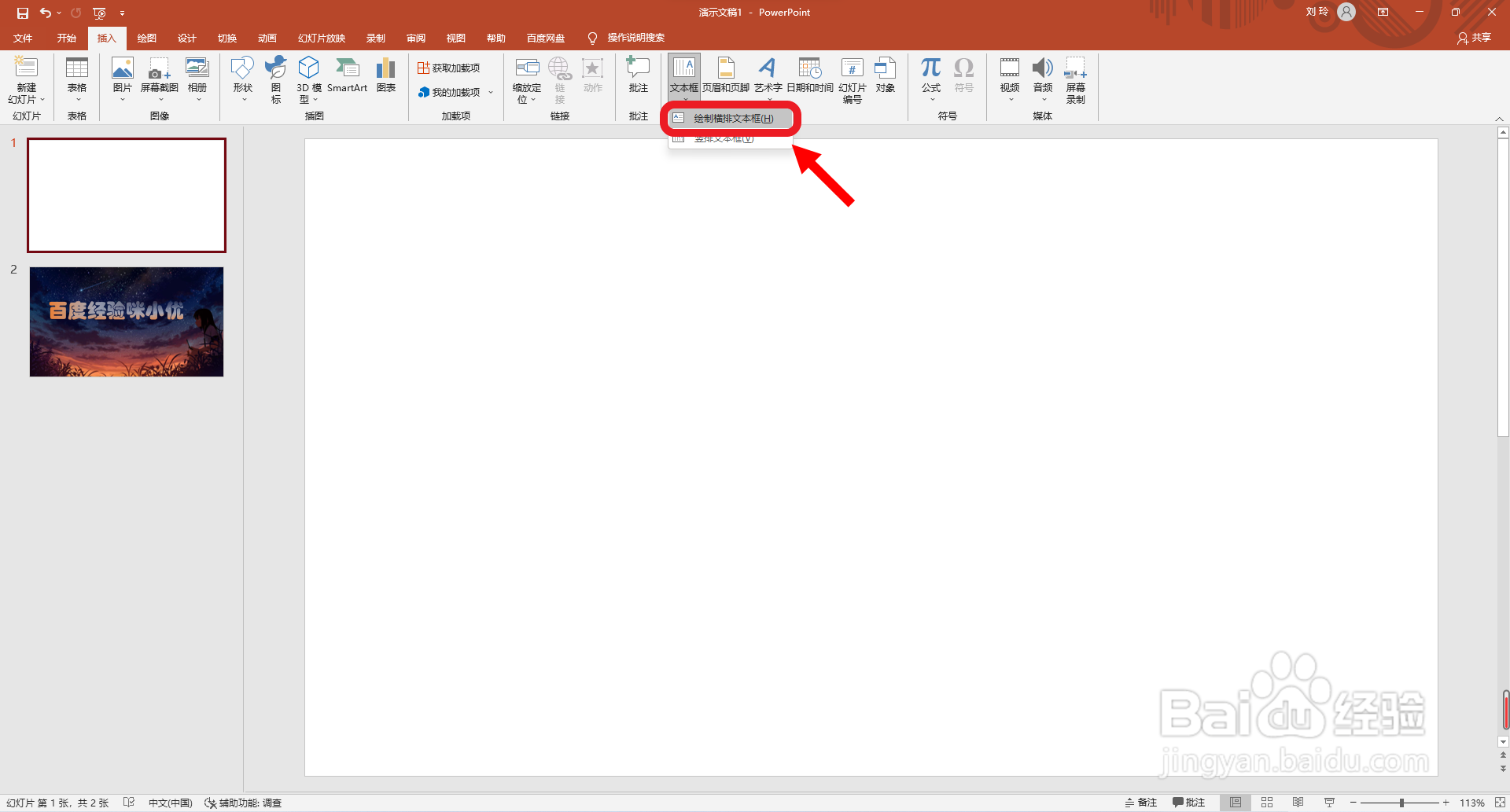Insert an Equation (公式)
This screenshot has height=812, width=1510.
click(931, 79)
